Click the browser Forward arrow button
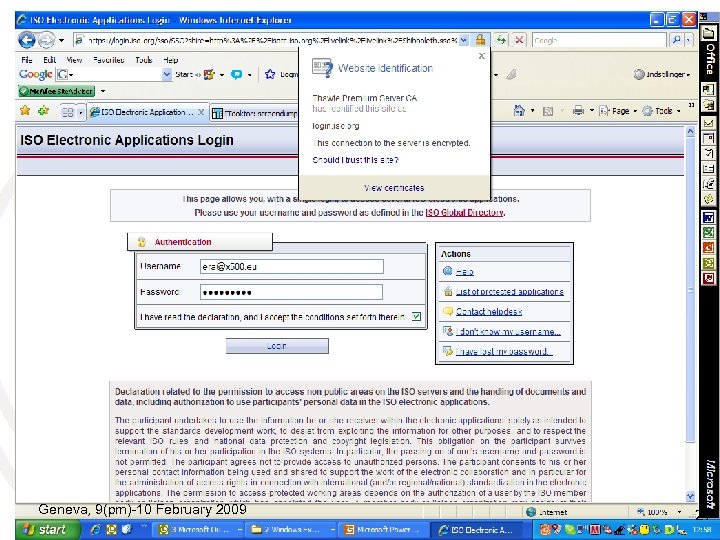The width and height of the screenshot is (720, 540). pyautogui.click(x=46, y=40)
